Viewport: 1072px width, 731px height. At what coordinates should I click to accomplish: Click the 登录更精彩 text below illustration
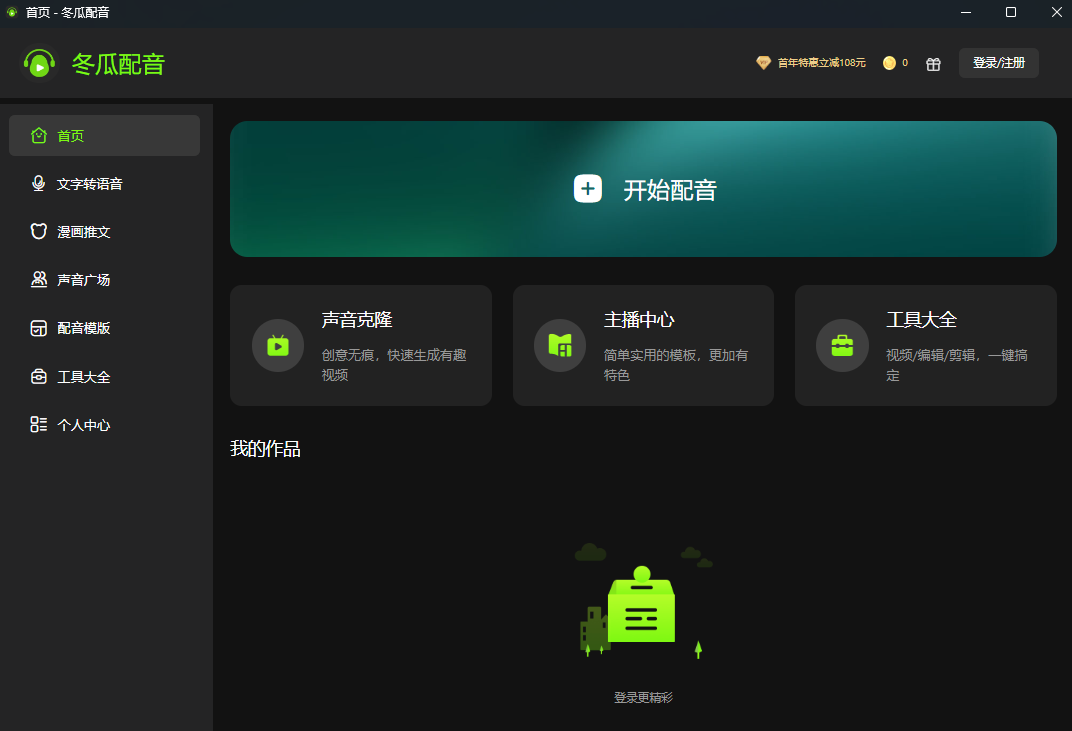click(643, 698)
